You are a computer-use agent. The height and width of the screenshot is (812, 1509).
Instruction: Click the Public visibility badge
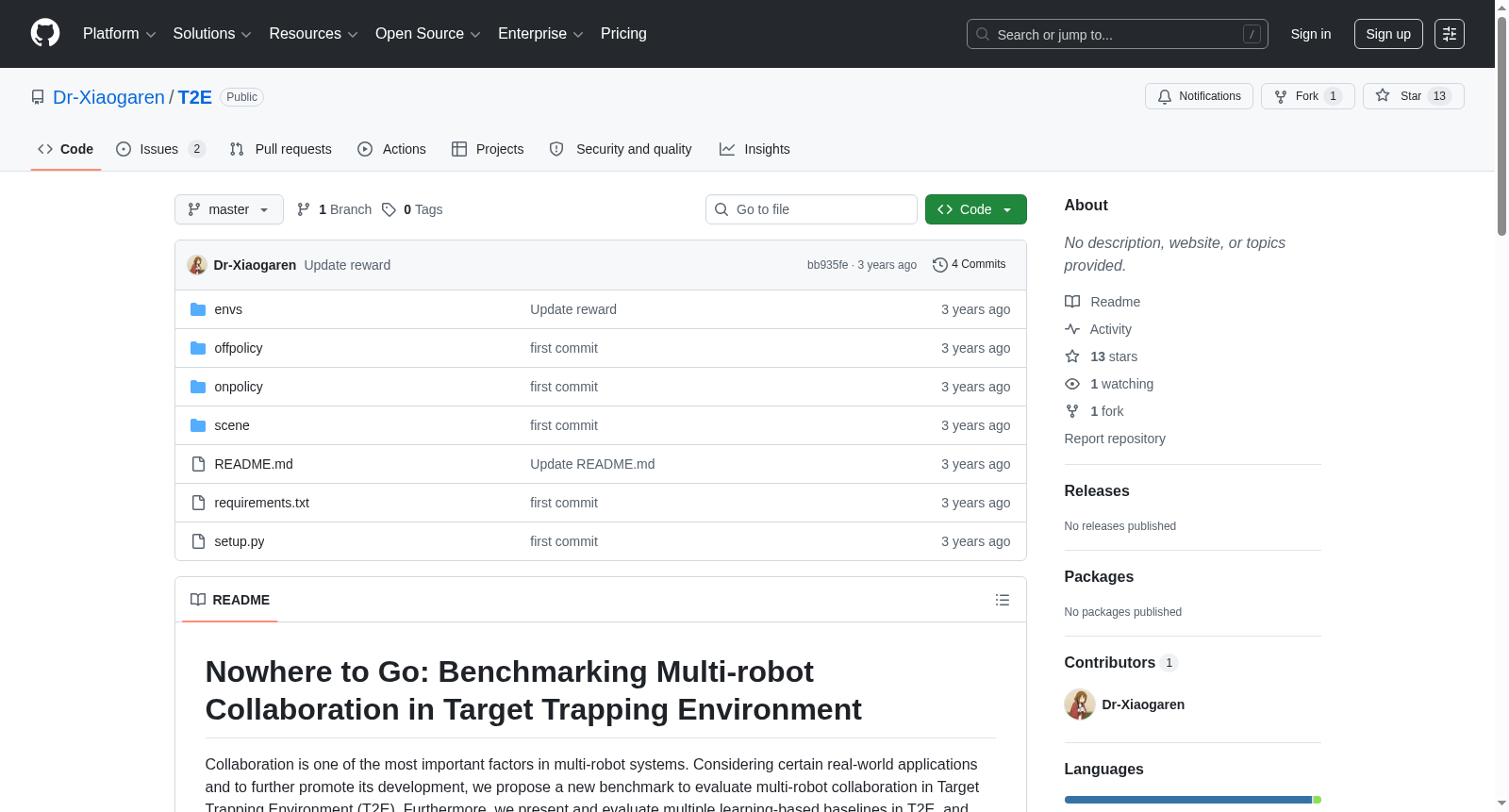coord(241,97)
